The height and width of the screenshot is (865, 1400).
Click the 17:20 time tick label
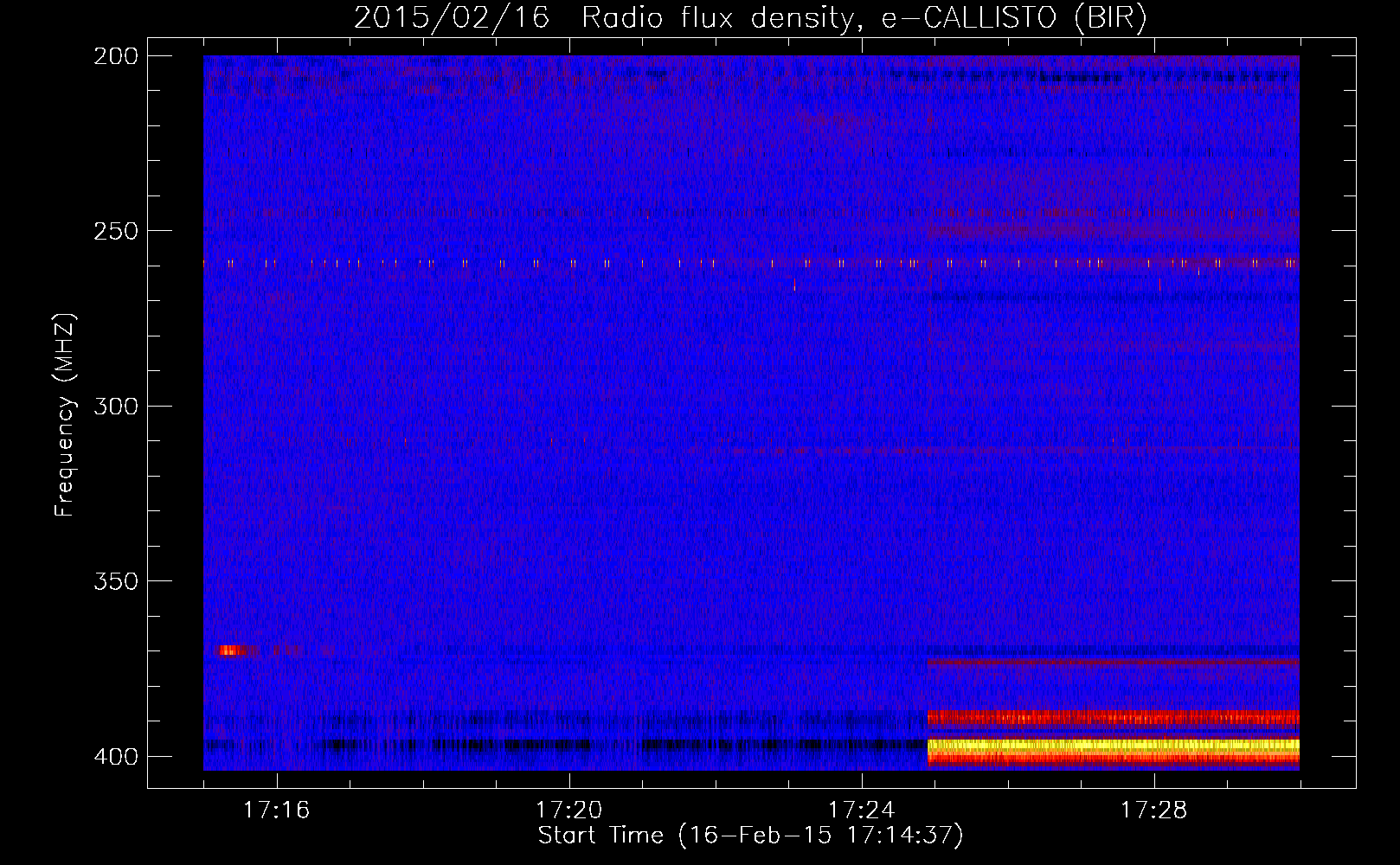click(568, 811)
